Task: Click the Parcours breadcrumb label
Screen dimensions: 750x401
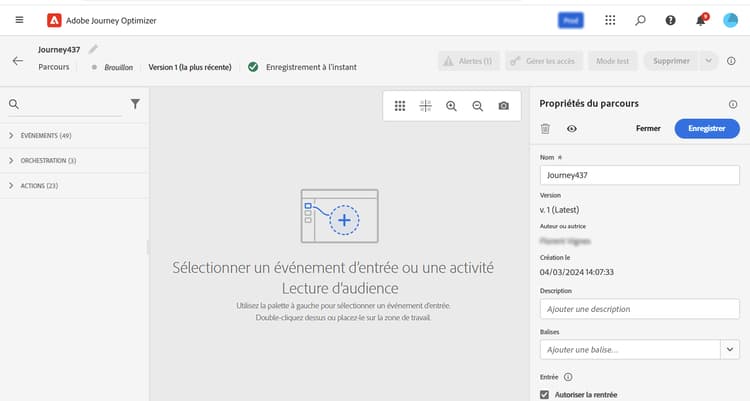Action: [54, 67]
